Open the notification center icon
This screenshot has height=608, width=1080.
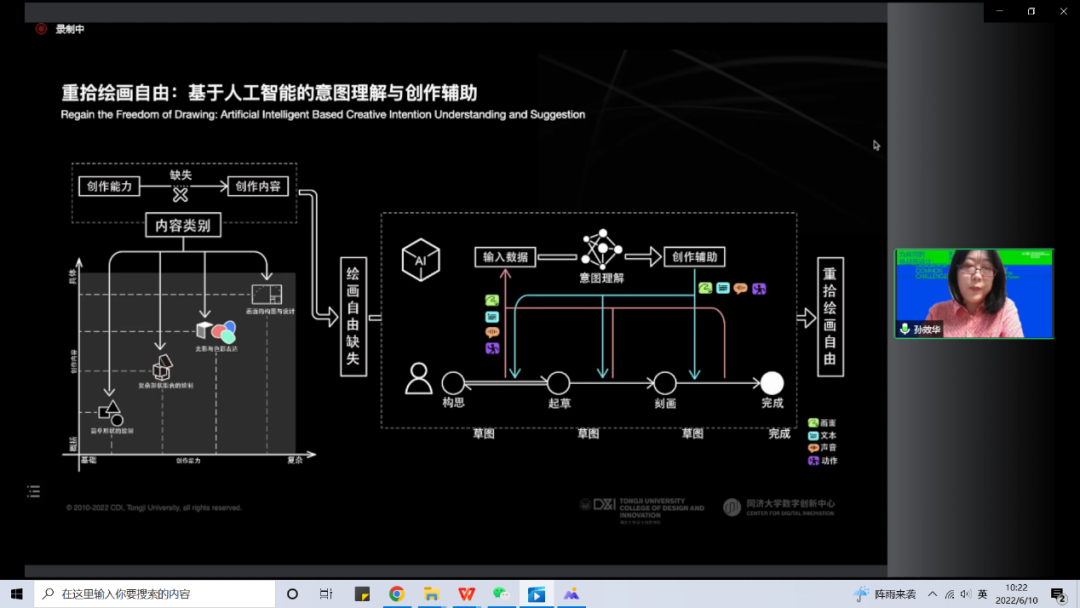[x=1058, y=594]
